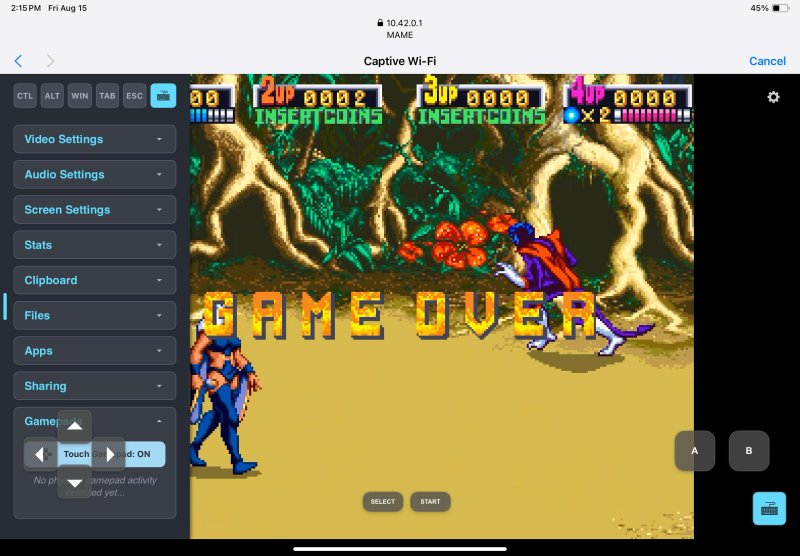Expand the Video Settings section

(x=95, y=139)
